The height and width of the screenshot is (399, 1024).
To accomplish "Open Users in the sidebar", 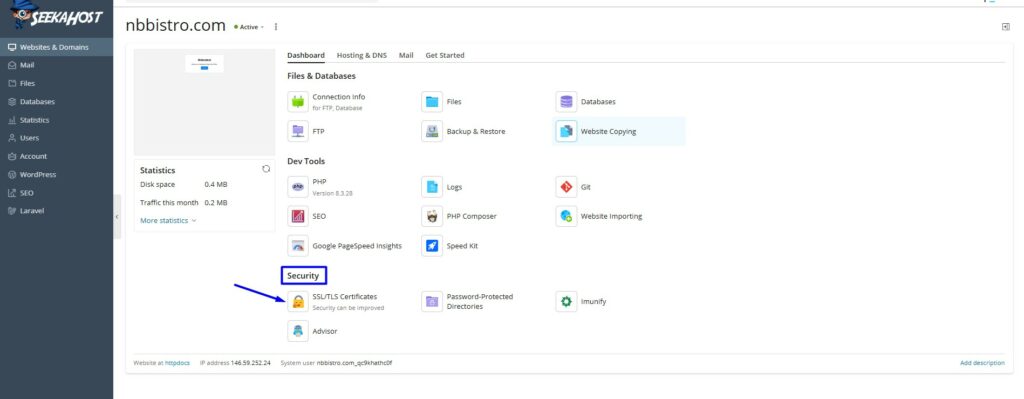I will [x=56, y=138].
